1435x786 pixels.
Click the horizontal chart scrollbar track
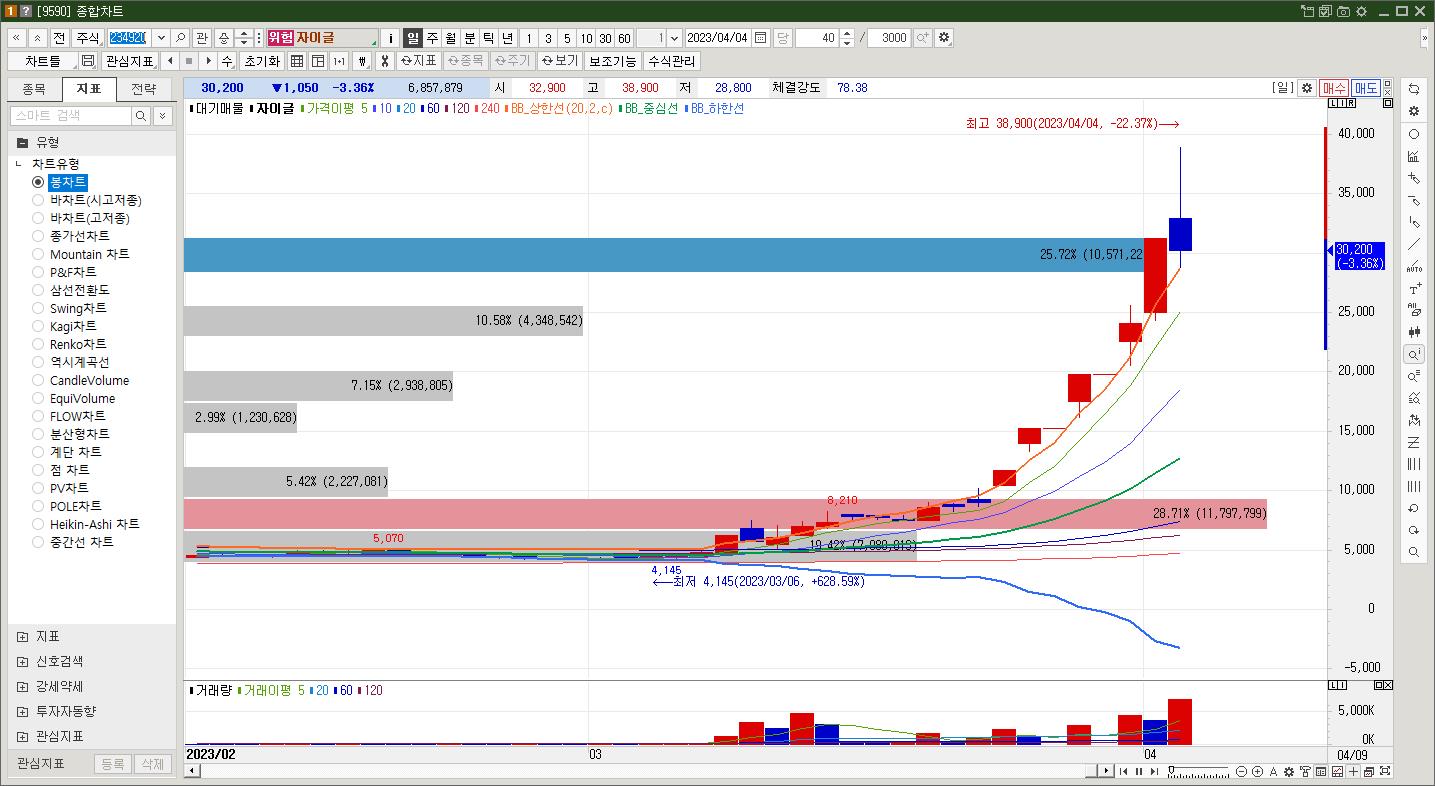[x=642, y=771]
